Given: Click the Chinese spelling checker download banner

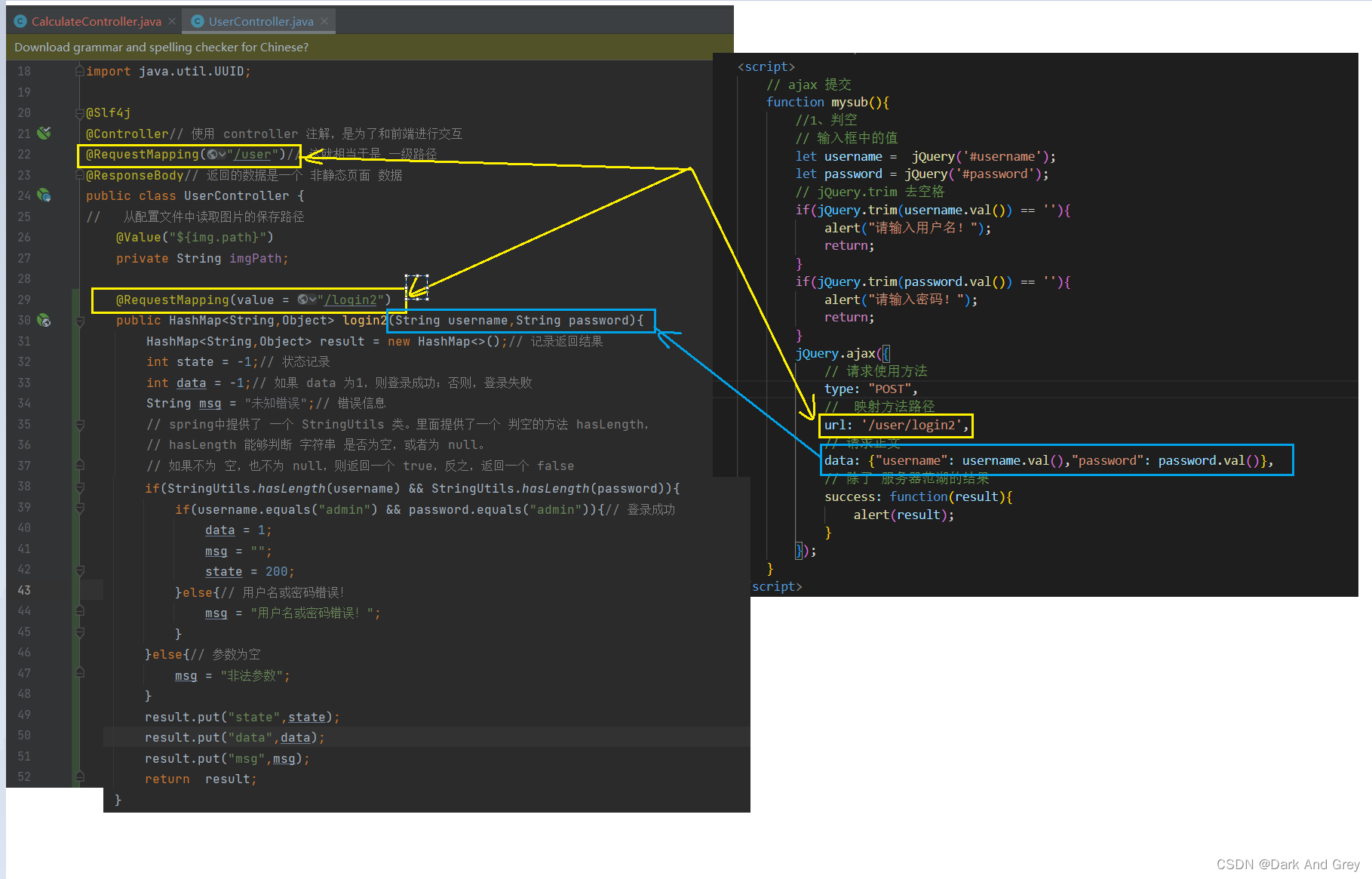Looking at the screenshot, I should pyautogui.click(x=161, y=47).
